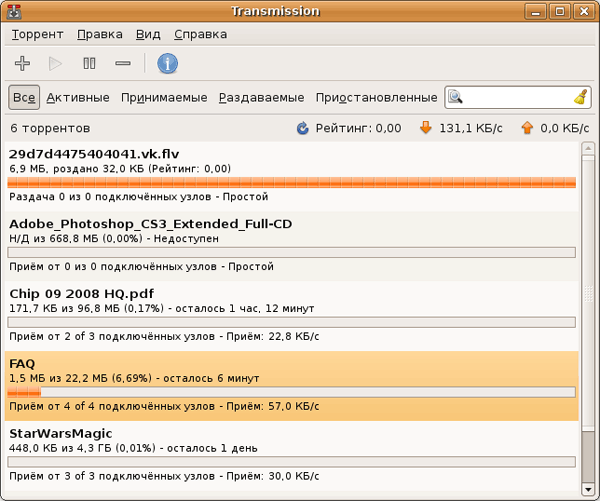Pause the torrent with the pause icon
This screenshot has width=600, height=501.
point(89,64)
